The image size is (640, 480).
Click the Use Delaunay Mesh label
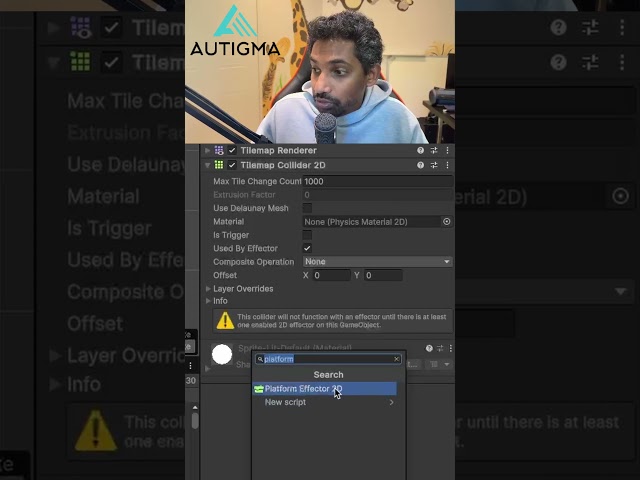(251, 208)
